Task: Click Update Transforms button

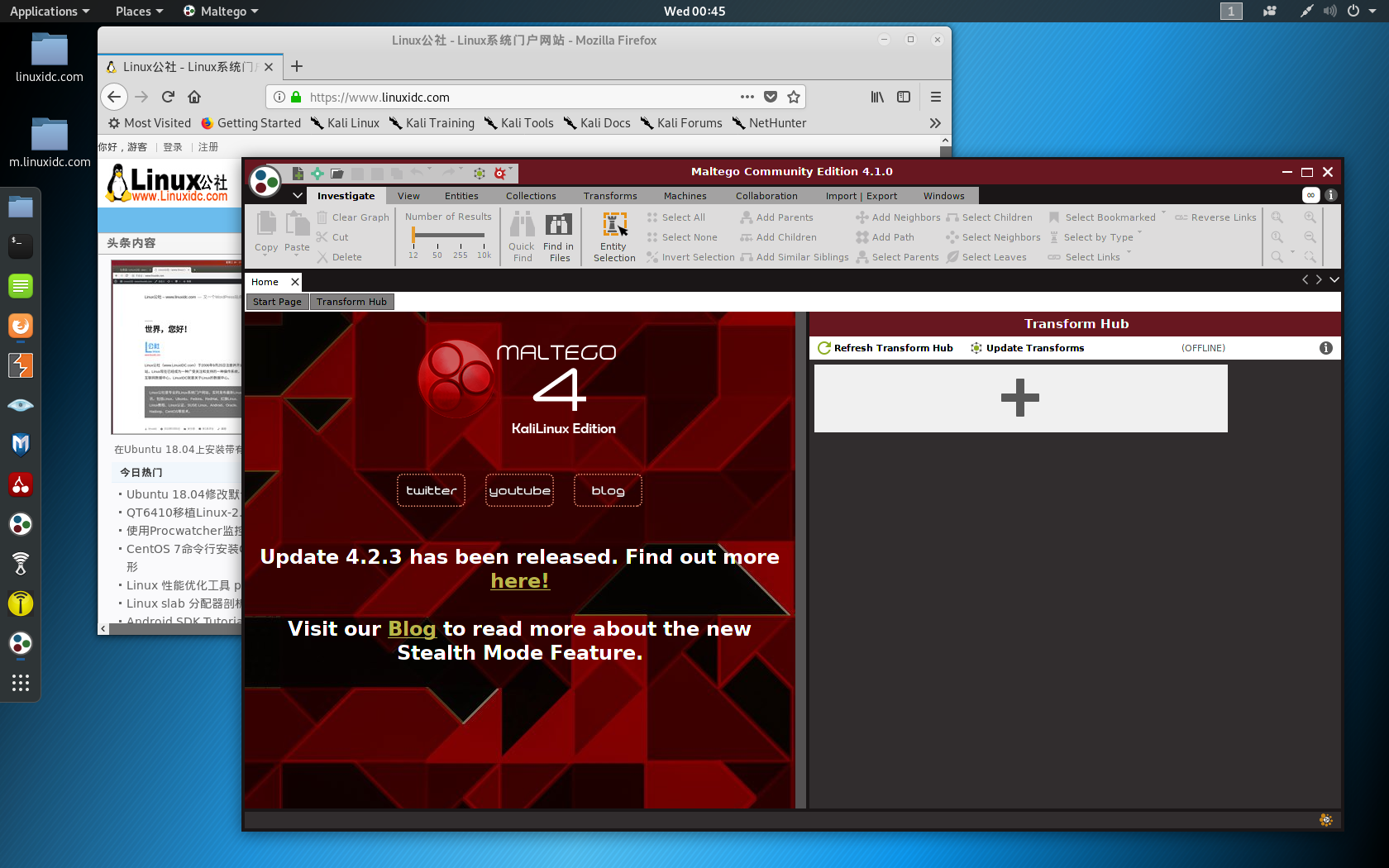Action: (x=1028, y=348)
